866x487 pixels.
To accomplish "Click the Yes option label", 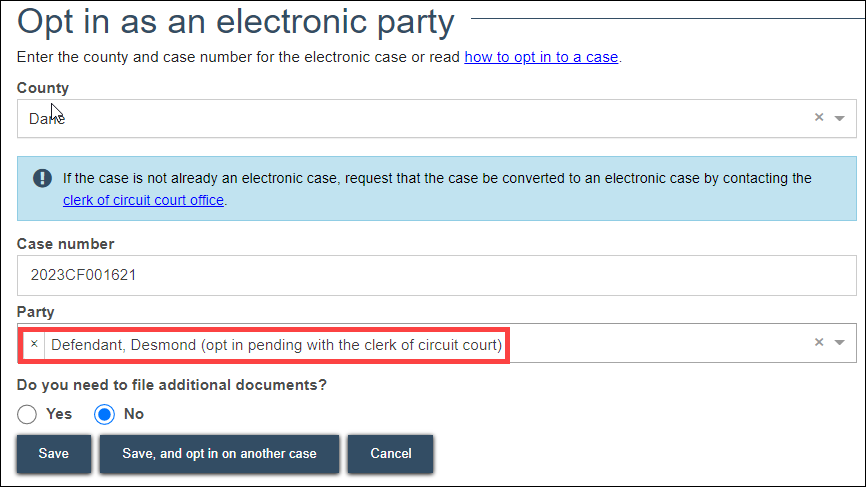I will [x=59, y=414].
